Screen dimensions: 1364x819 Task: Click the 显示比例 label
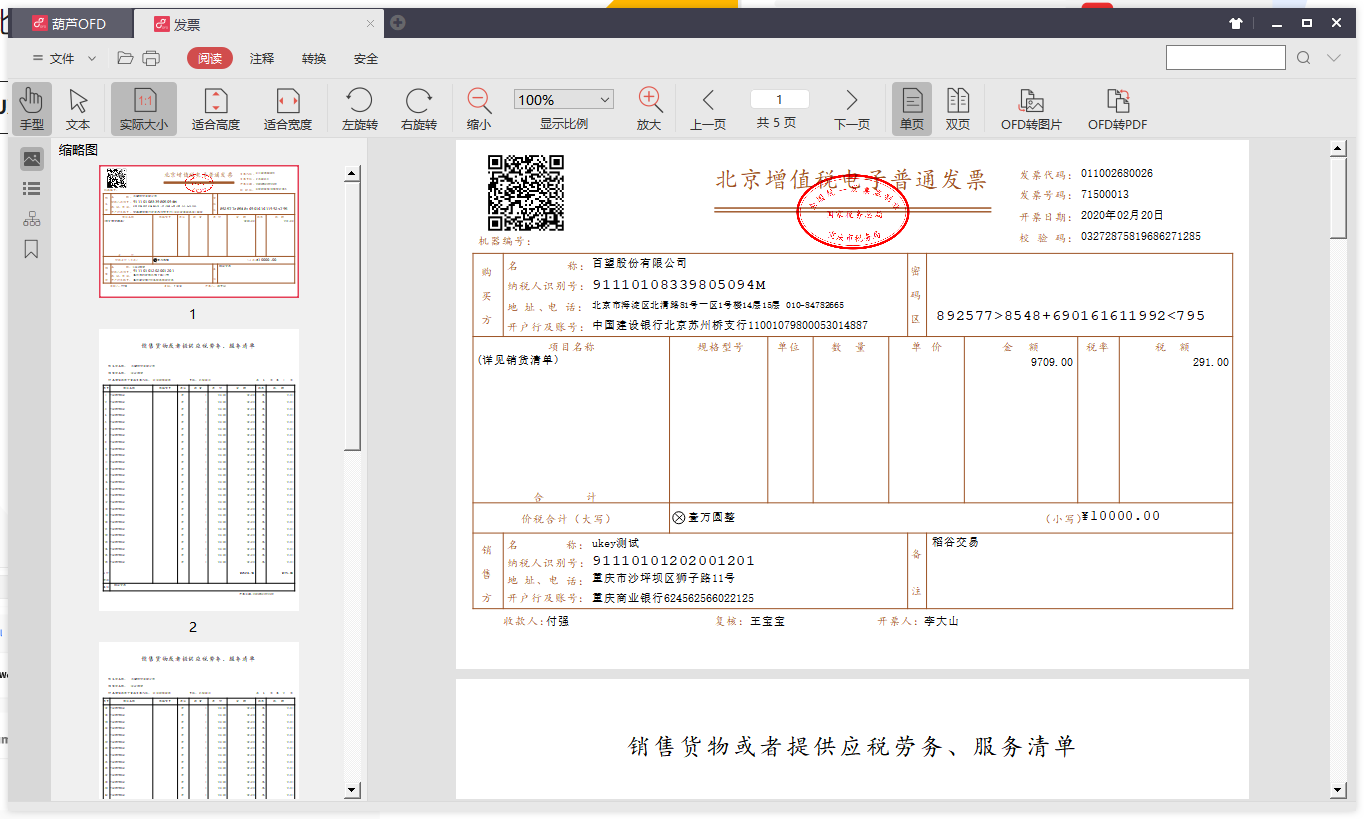(564, 124)
